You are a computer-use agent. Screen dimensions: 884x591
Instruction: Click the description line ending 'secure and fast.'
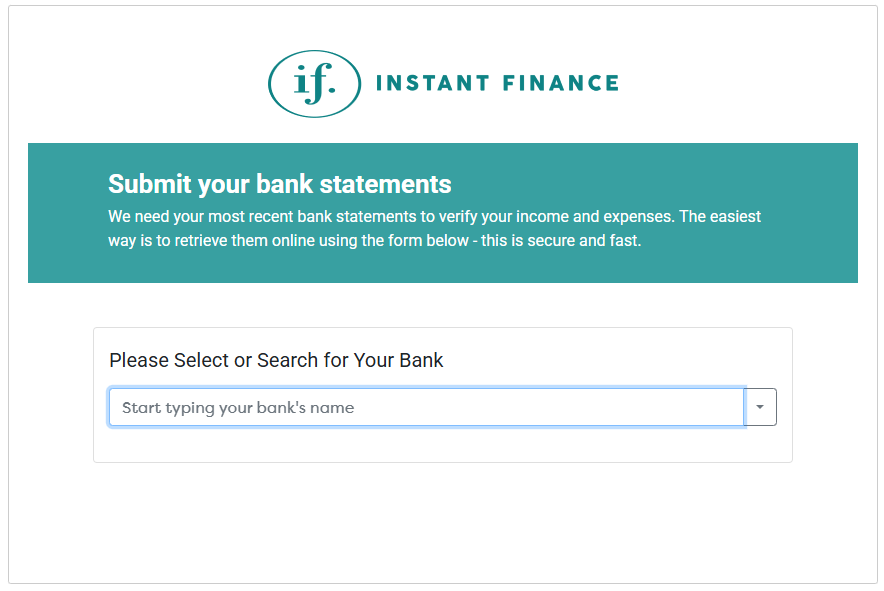coord(374,241)
